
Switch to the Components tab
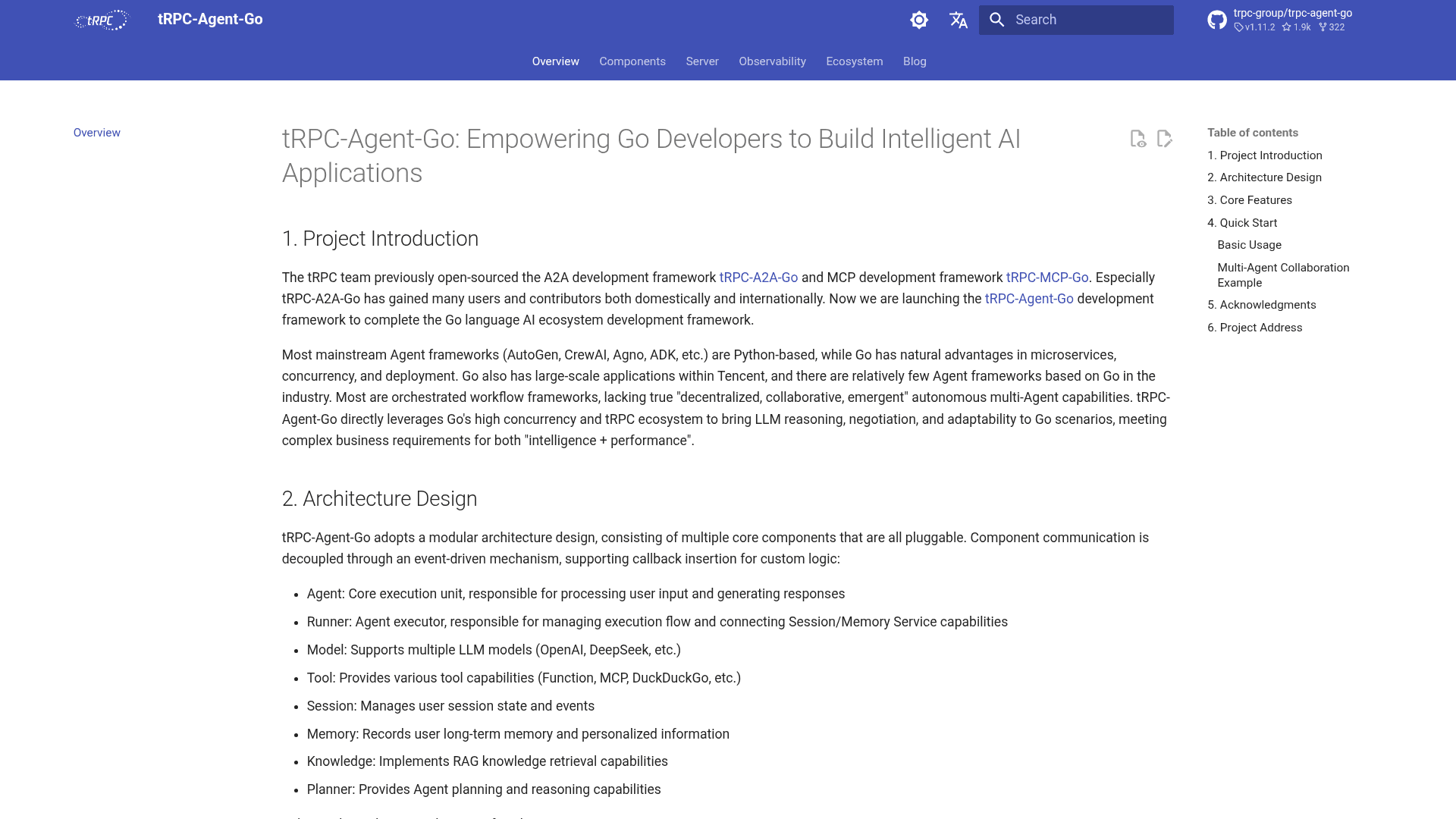(x=632, y=61)
